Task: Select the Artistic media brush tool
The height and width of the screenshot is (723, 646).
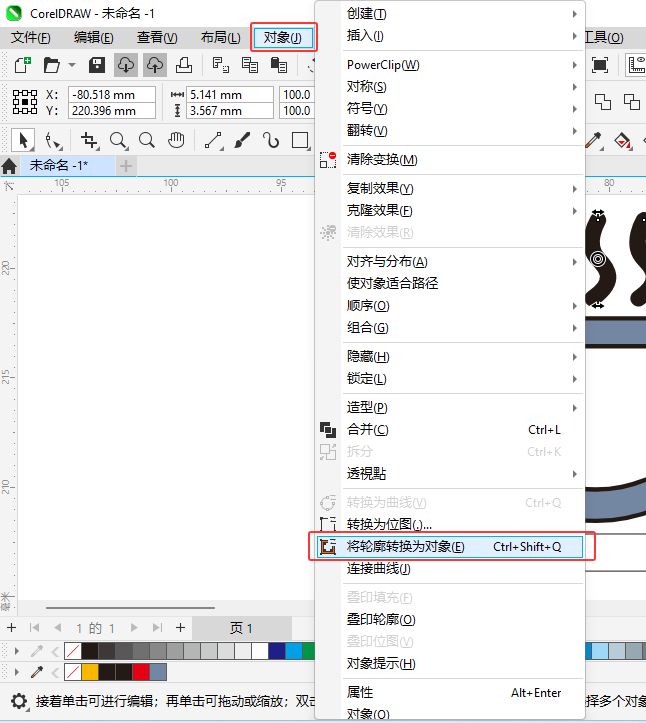Action: [x=242, y=140]
